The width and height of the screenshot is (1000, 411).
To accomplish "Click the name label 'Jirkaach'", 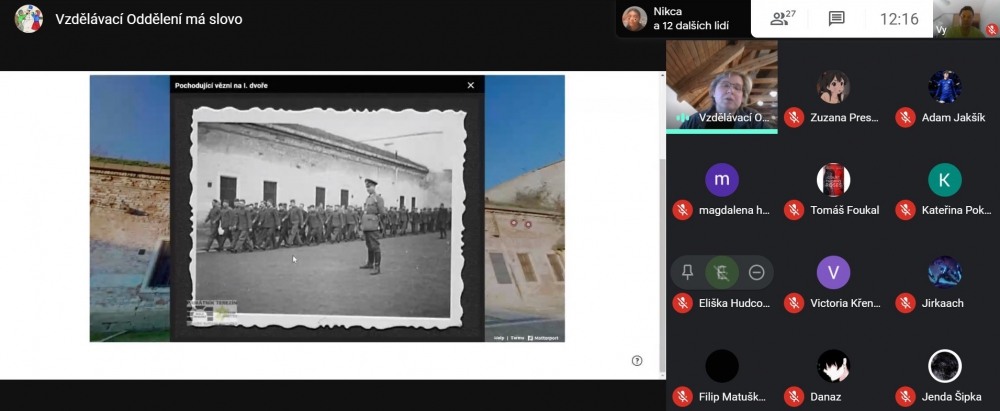I will pyautogui.click(x=943, y=303).
